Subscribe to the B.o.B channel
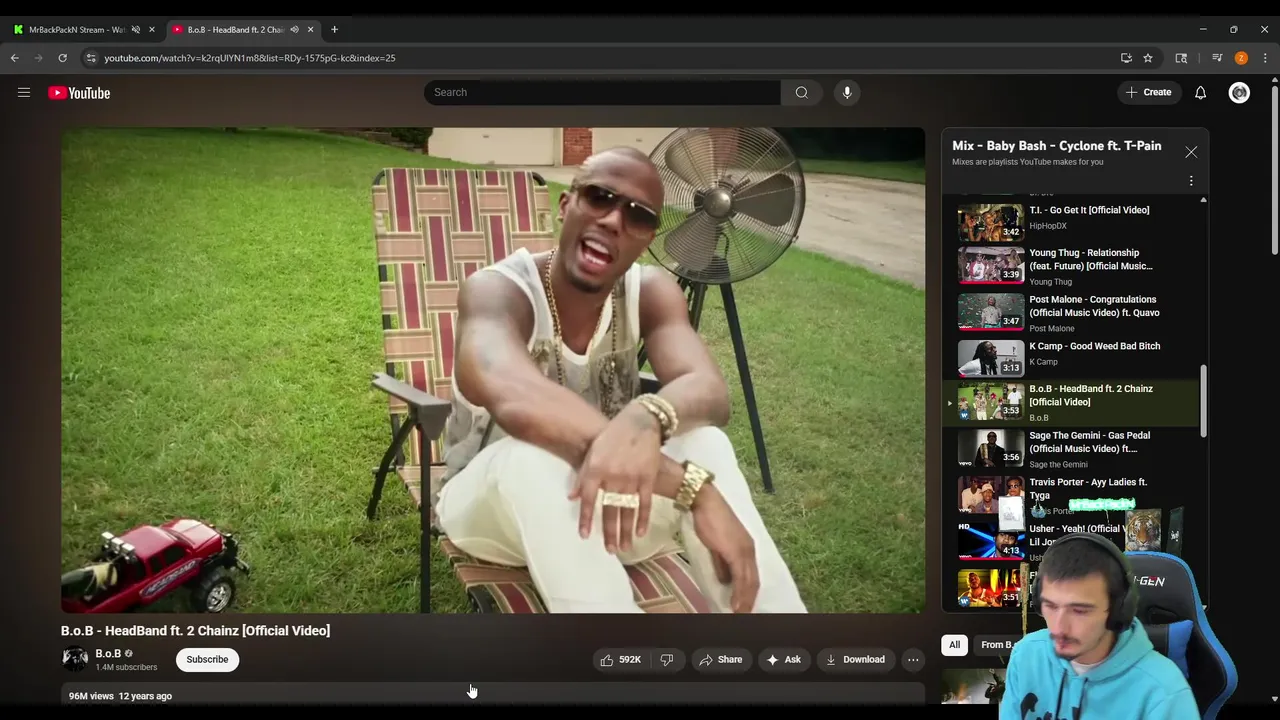This screenshot has height=720, width=1280. pyautogui.click(x=207, y=660)
